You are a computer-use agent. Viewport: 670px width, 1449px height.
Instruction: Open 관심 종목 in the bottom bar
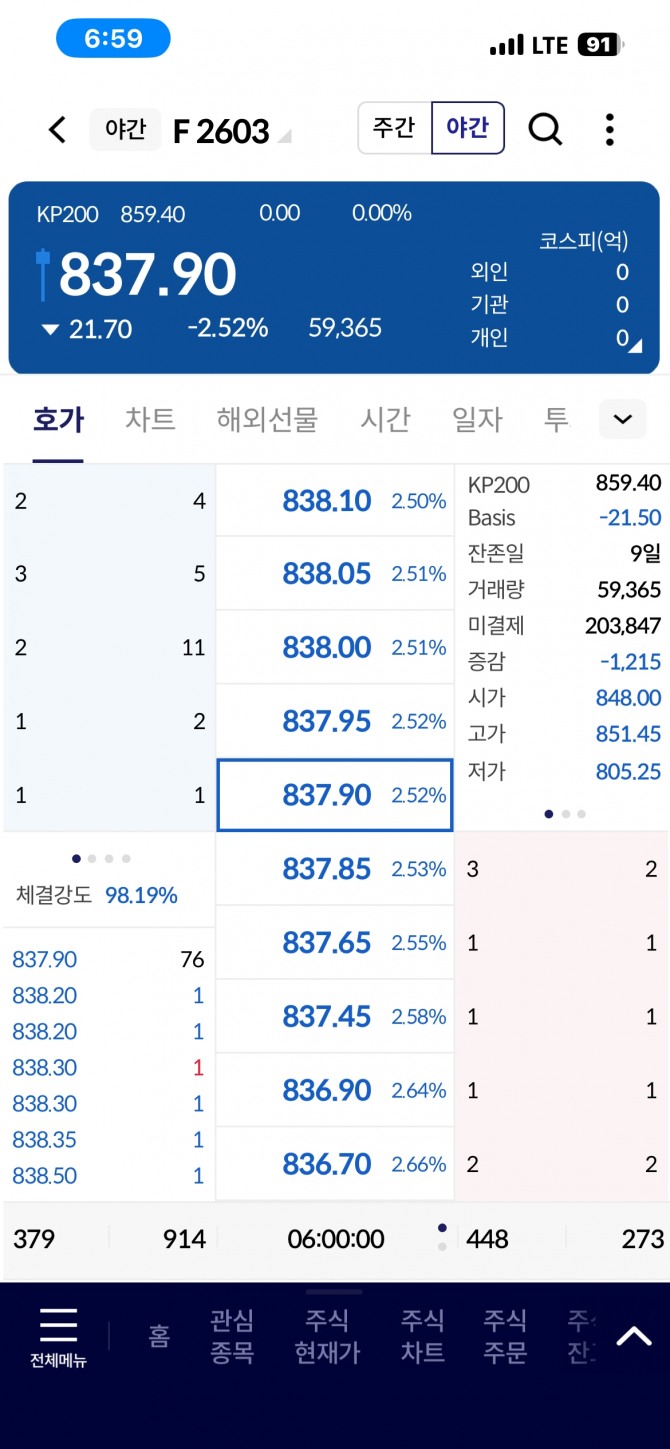coord(232,1336)
